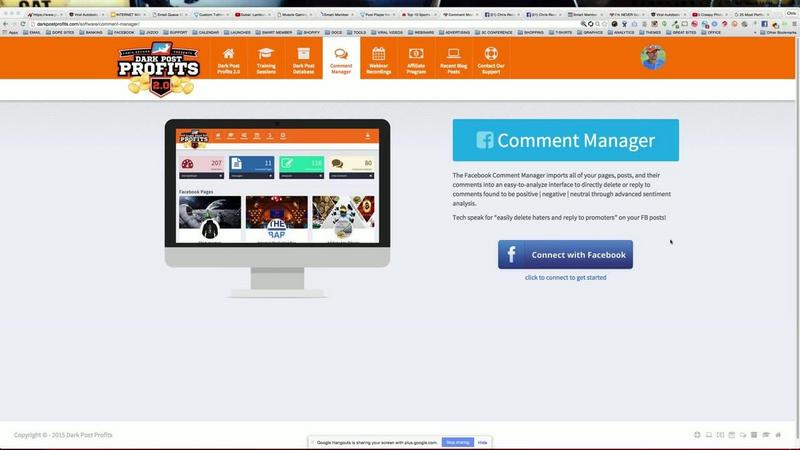800x450 pixels.
Task: Click 'Copyright © - 2015 Dark Post Profits' text
Action: [x=63, y=435]
